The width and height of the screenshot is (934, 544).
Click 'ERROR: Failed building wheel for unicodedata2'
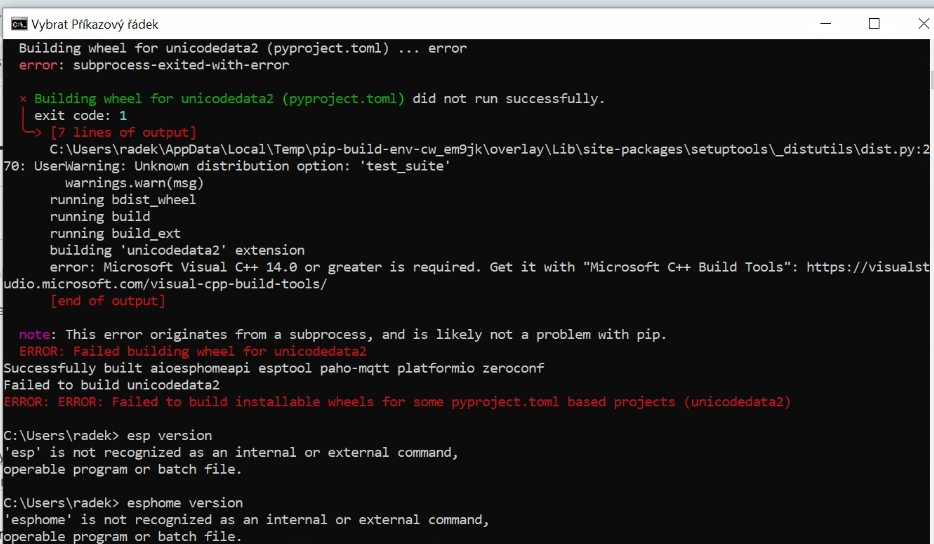192,352
